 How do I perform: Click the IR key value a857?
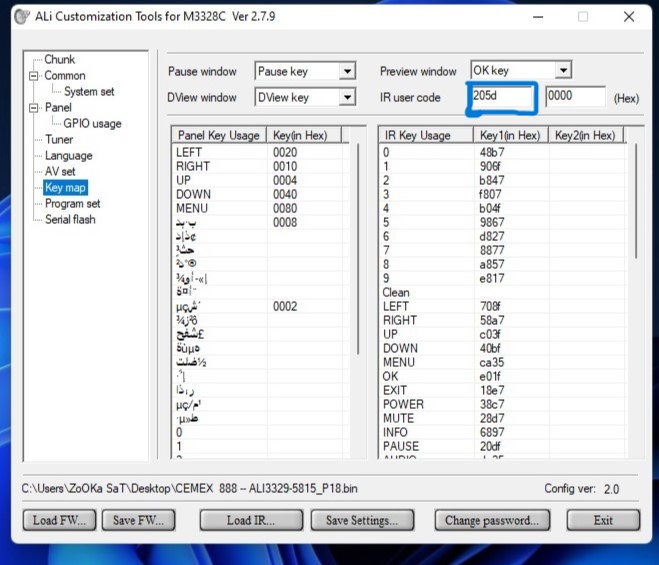click(492, 264)
